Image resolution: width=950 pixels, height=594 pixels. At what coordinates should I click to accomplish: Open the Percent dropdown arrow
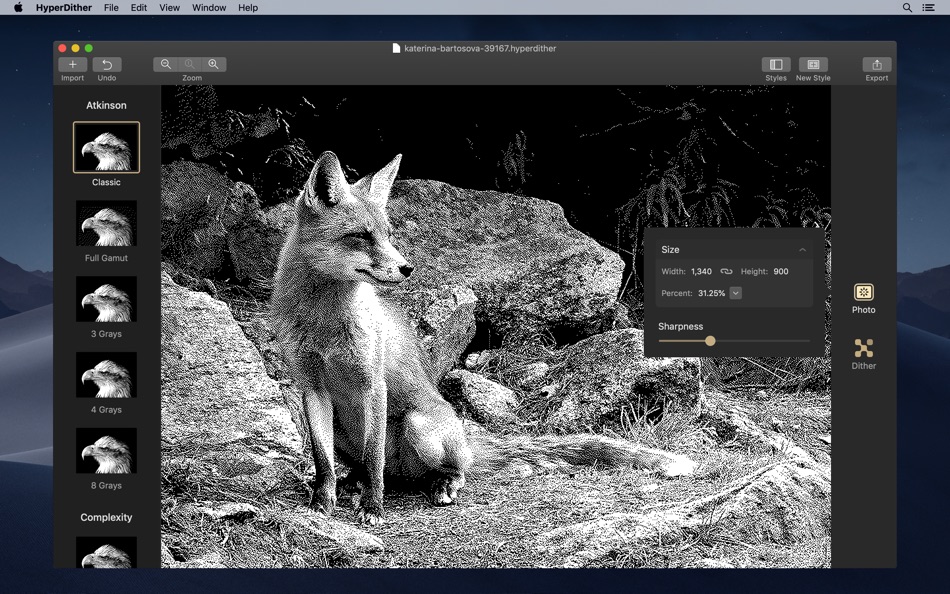pyautogui.click(x=736, y=293)
